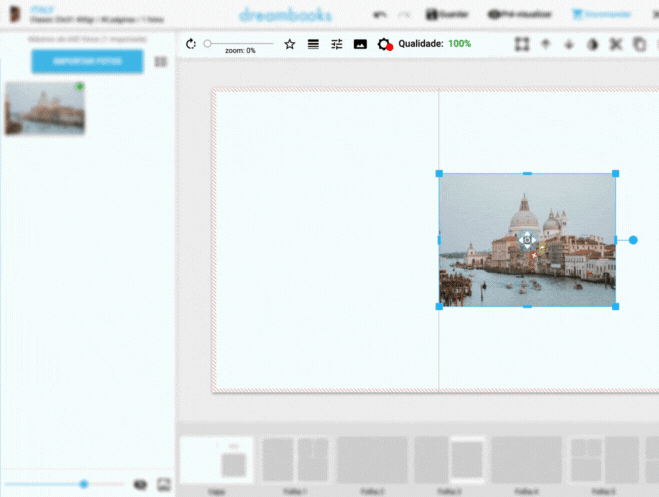Click the fit-to-frame corners icon
This screenshot has width=659, height=497.
pos(521,44)
